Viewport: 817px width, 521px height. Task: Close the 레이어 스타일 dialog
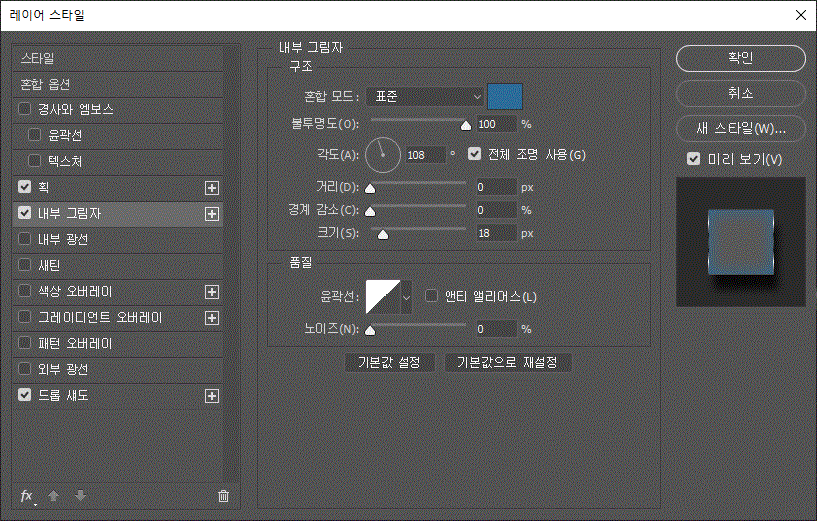pos(801,15)
